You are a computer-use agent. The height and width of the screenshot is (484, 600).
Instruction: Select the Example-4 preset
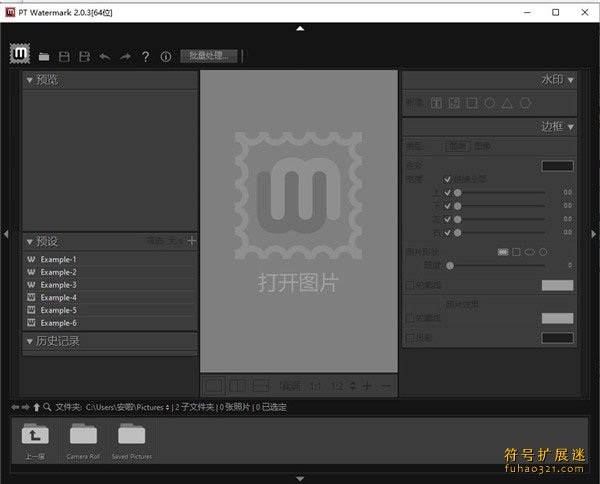(110, 297)
